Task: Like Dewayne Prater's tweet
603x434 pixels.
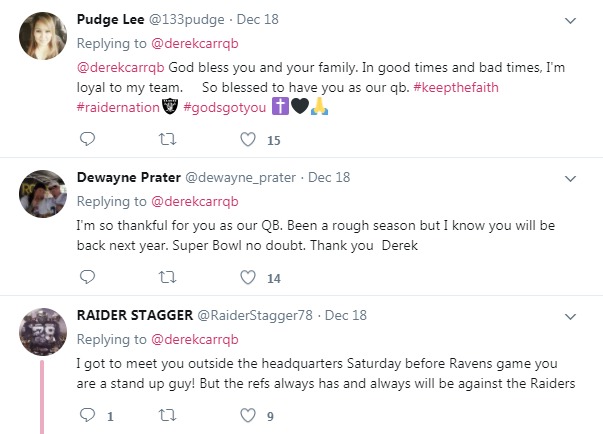Action: coord(248,277)
